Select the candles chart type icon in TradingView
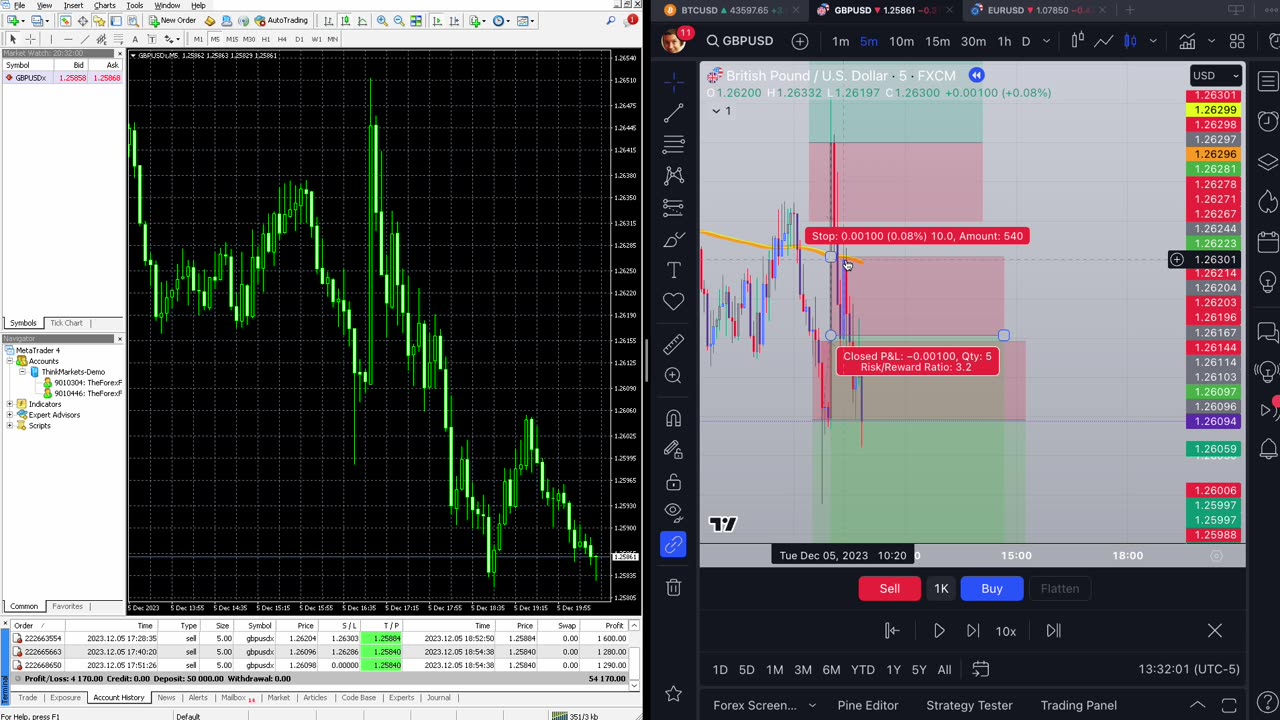1280x720 pixels. 1130,41
